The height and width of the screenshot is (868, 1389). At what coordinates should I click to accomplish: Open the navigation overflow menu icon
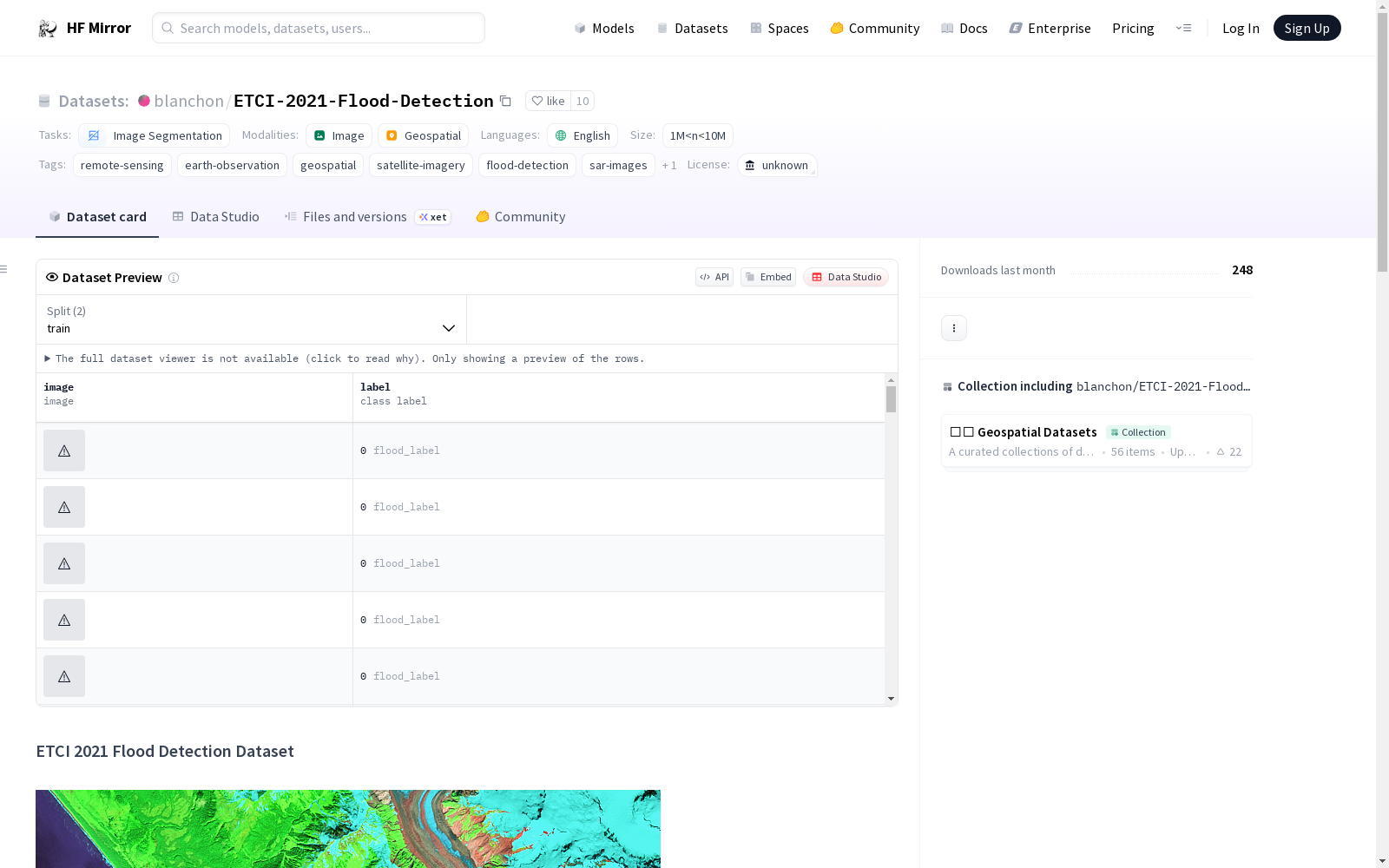[x=1183, y=28]
